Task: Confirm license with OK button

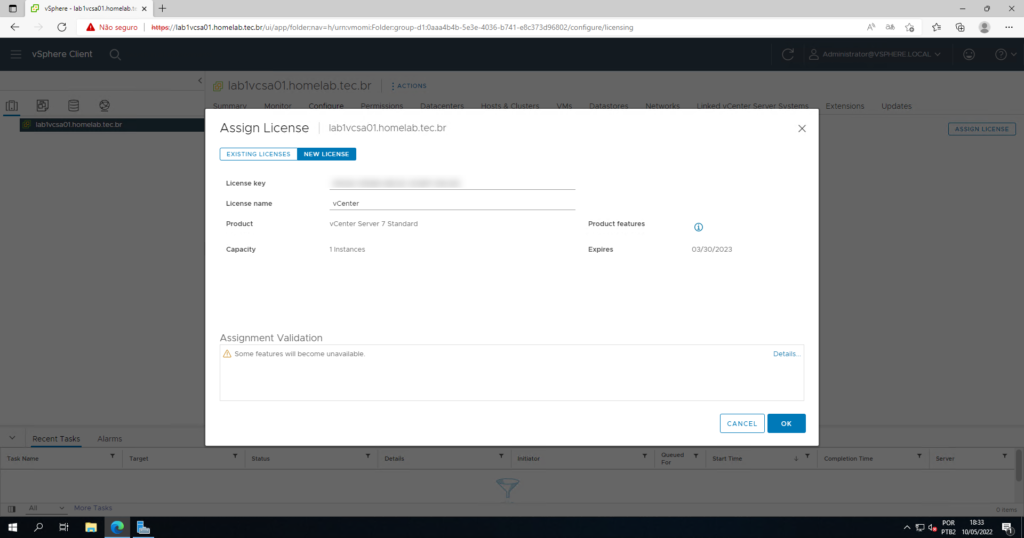Action: tap(786, 423)
